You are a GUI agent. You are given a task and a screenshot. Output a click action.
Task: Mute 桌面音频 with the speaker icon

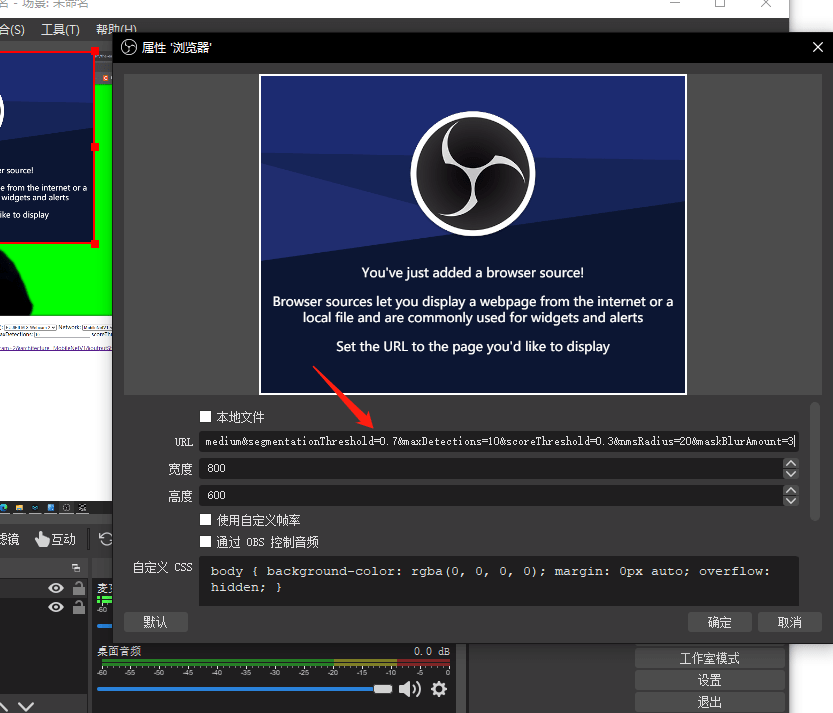point(410,689)
